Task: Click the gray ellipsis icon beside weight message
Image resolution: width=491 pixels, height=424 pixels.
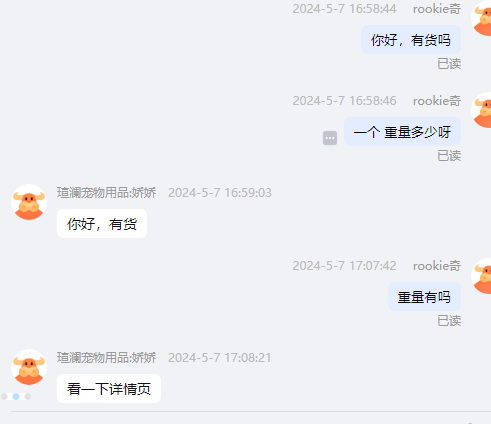Action: coord(330,138)
